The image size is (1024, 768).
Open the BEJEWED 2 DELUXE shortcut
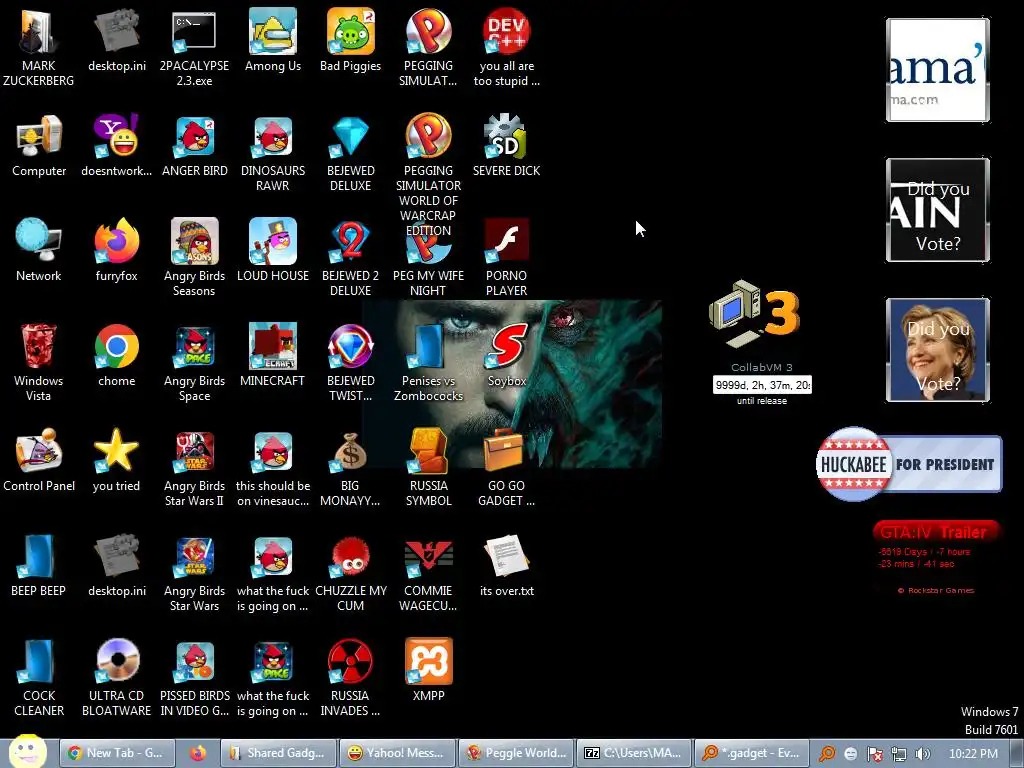[x=351, y=257]
